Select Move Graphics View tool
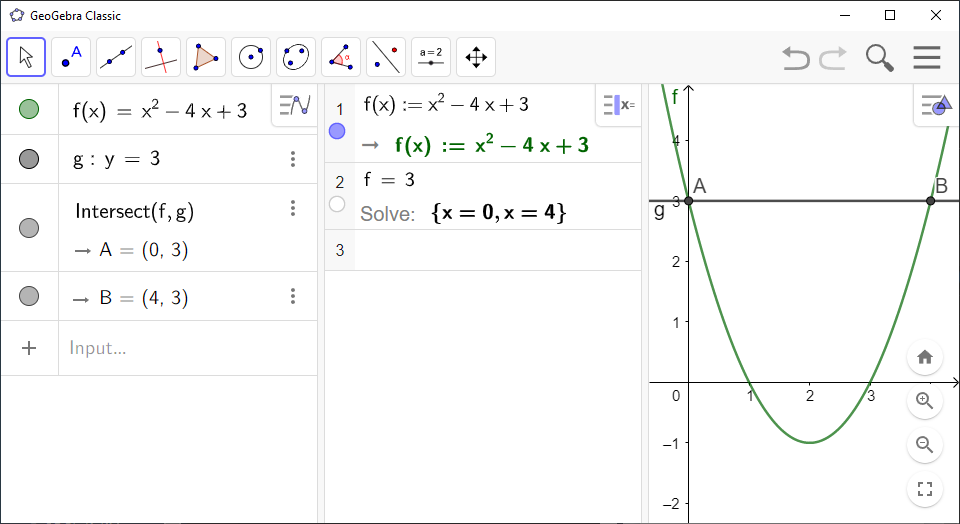The image size is (960, 524). (x=476, y=57)
